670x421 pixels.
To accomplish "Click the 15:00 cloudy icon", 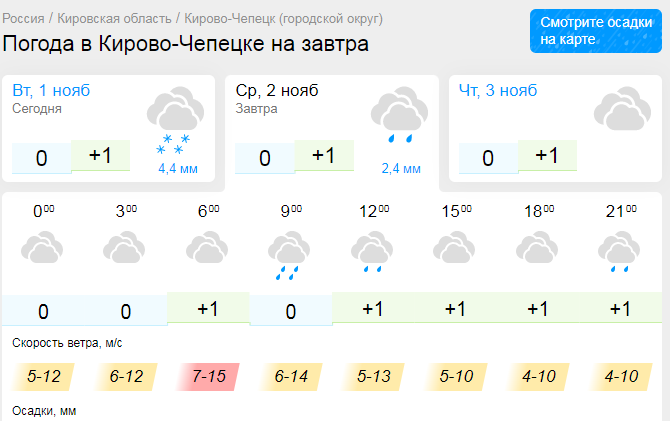I will click(x=455, y=248).
